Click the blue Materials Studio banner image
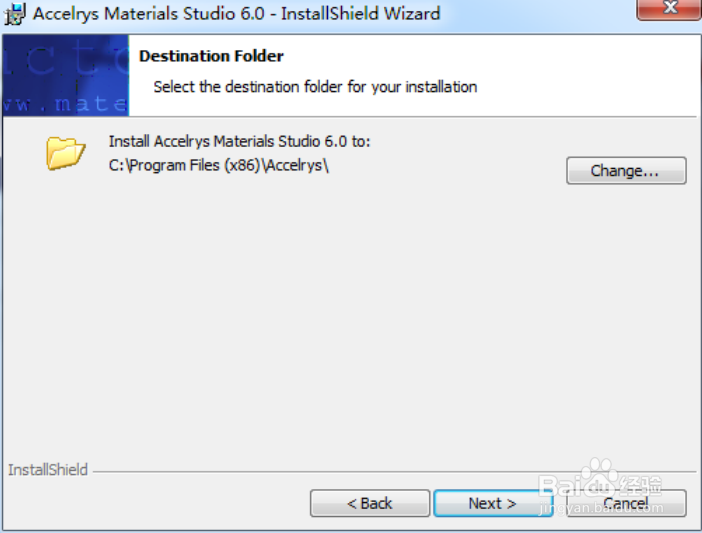 coord(66,75)
